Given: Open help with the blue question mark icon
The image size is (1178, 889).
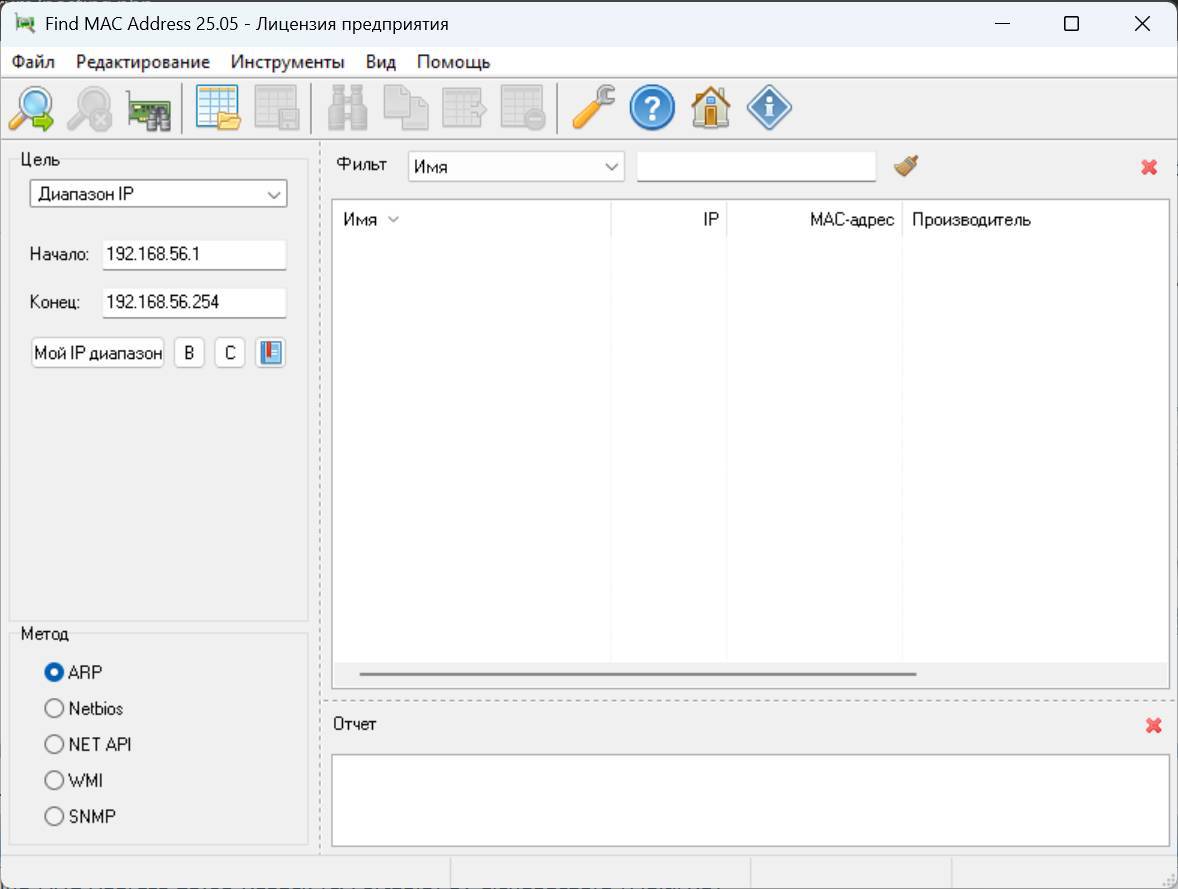Looking at the screenshot, I should 652,108.
